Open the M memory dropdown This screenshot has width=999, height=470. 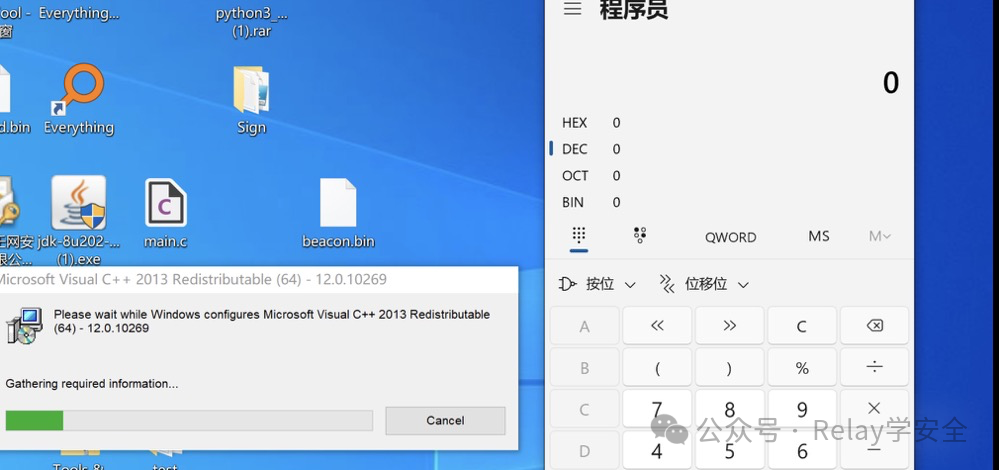tap(880, 236)
